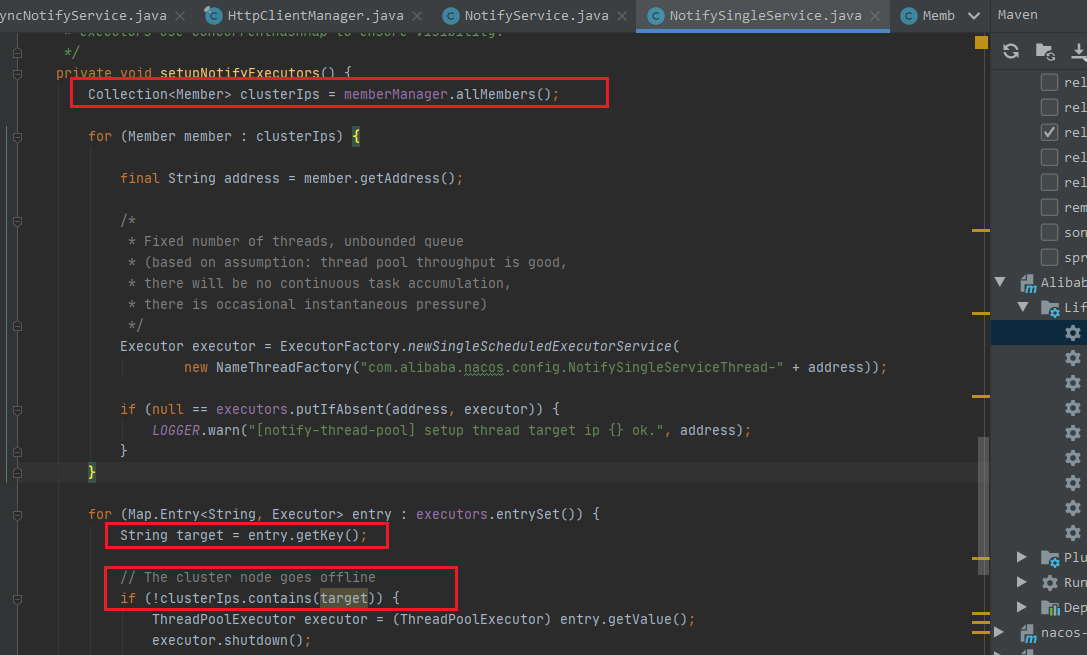Click the Generate Sources and Update Folders icon

(x=1045, y=51)
